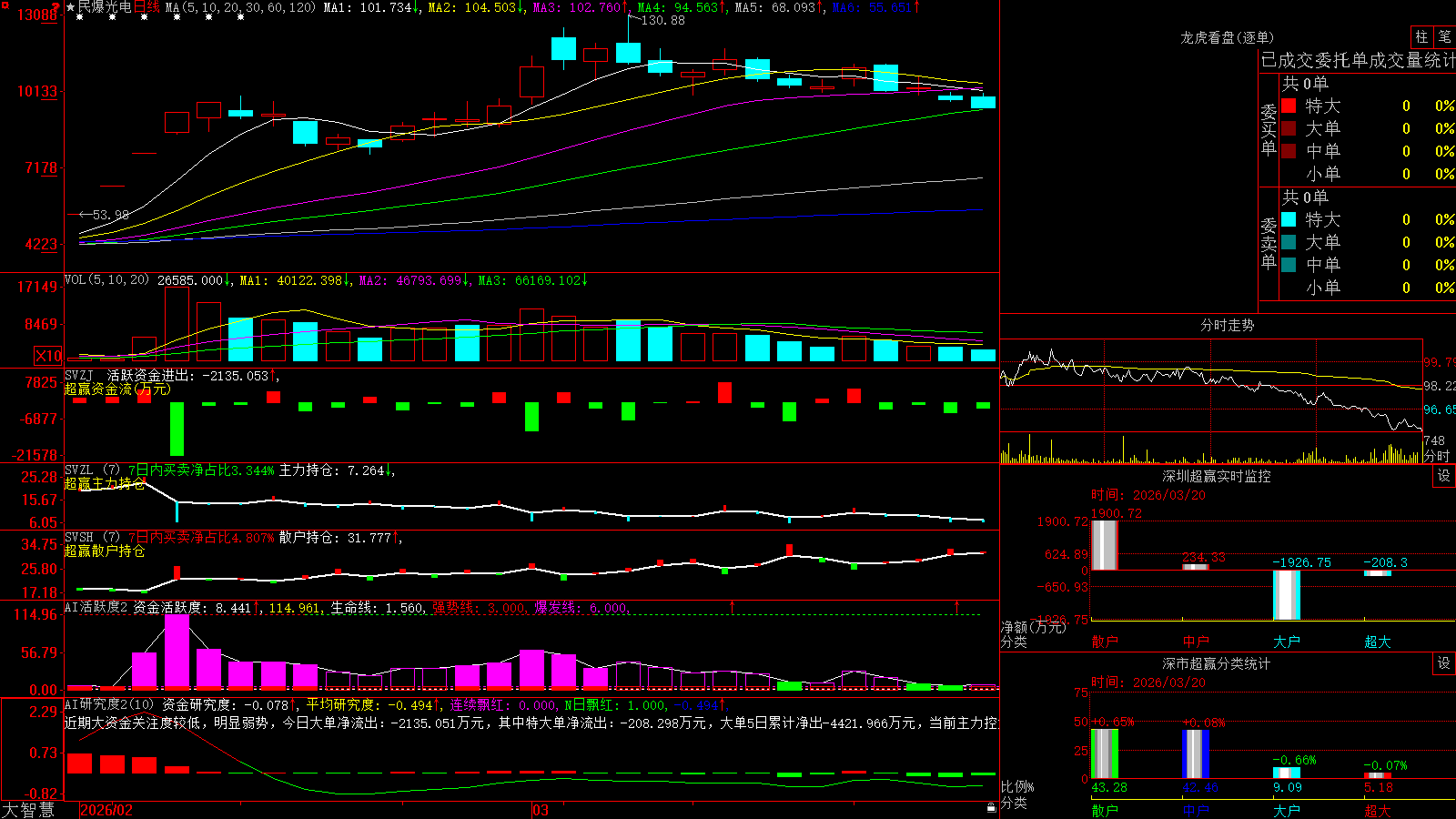Click the SVZL (7) indicator name

pyautogui.click(x=92, y=470)
